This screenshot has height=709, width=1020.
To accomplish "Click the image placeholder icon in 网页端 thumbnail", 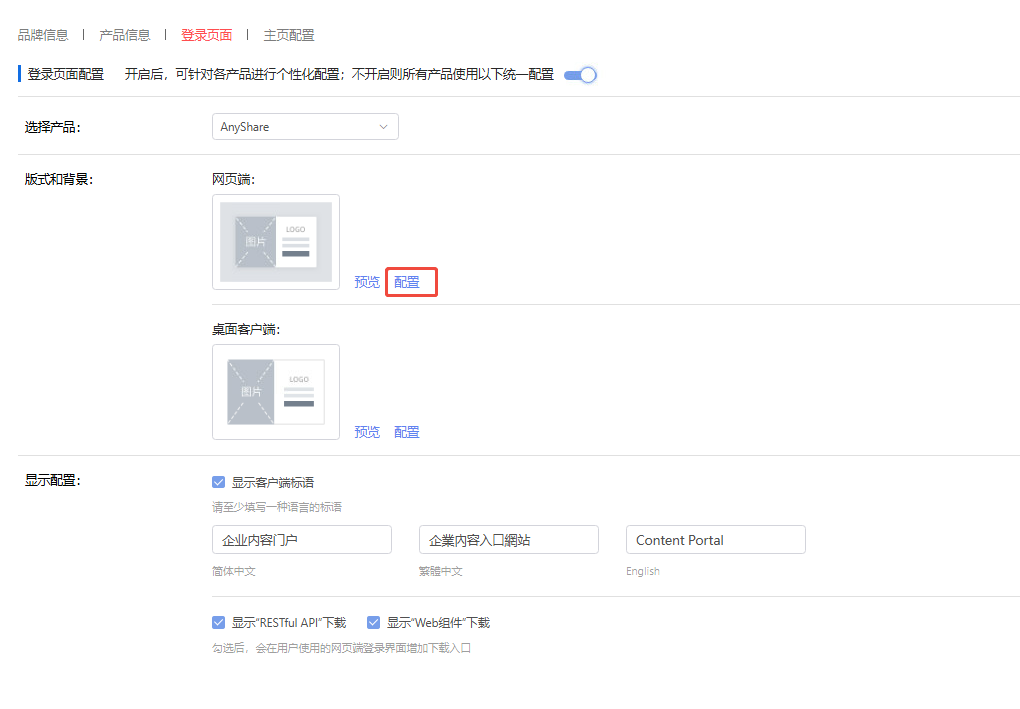I will tap(255, 242).
